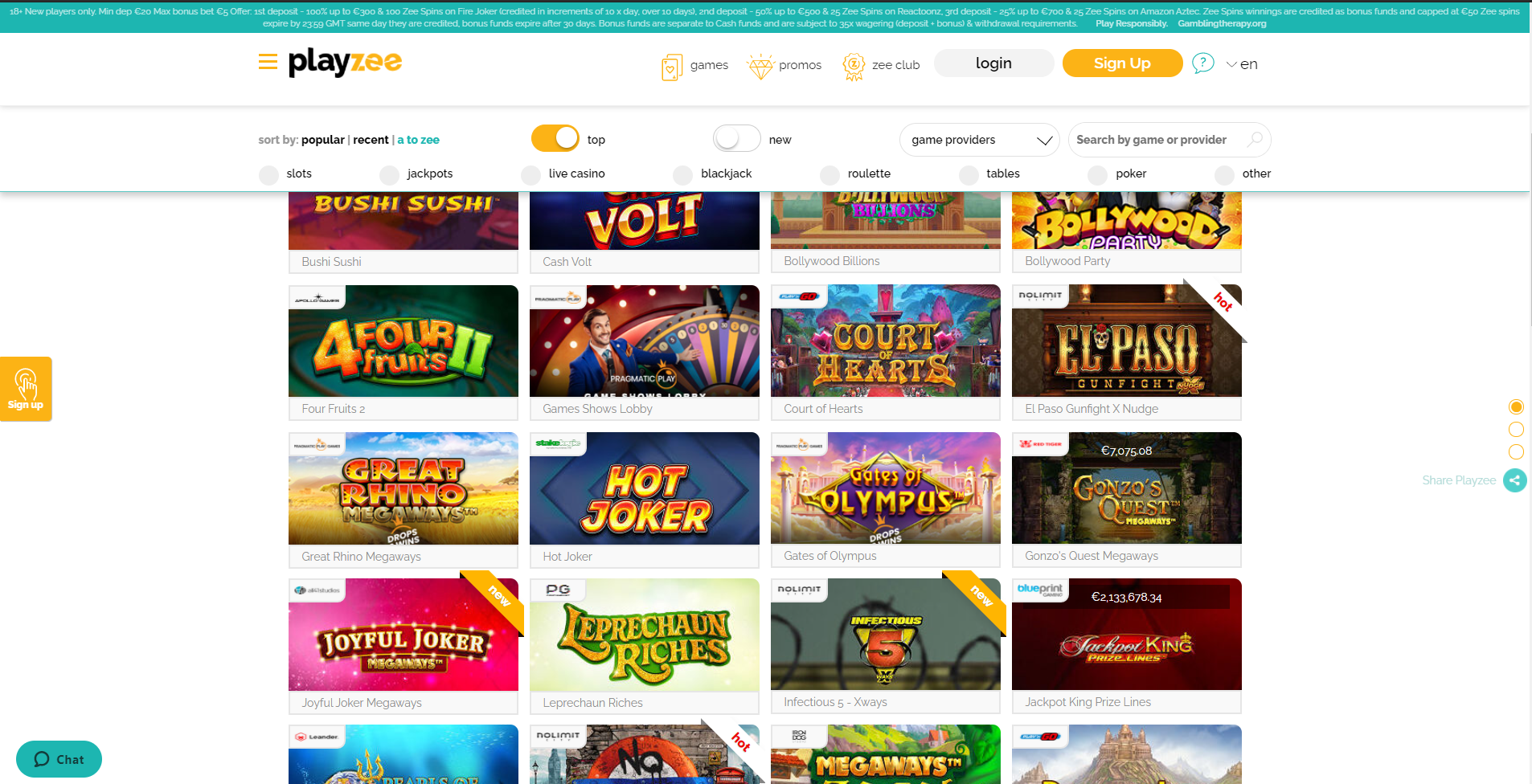Click the games card icon

tap(671, 67)
